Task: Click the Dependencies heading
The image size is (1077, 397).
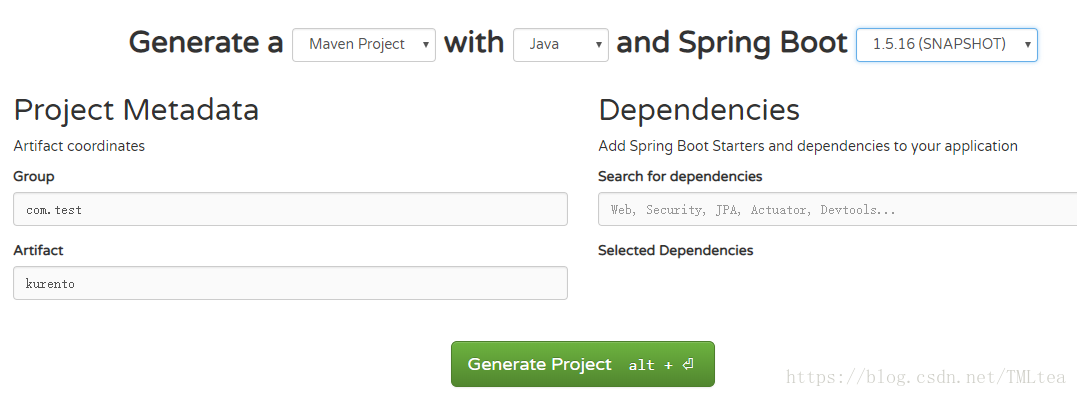Action: click(x=699, y=110)
